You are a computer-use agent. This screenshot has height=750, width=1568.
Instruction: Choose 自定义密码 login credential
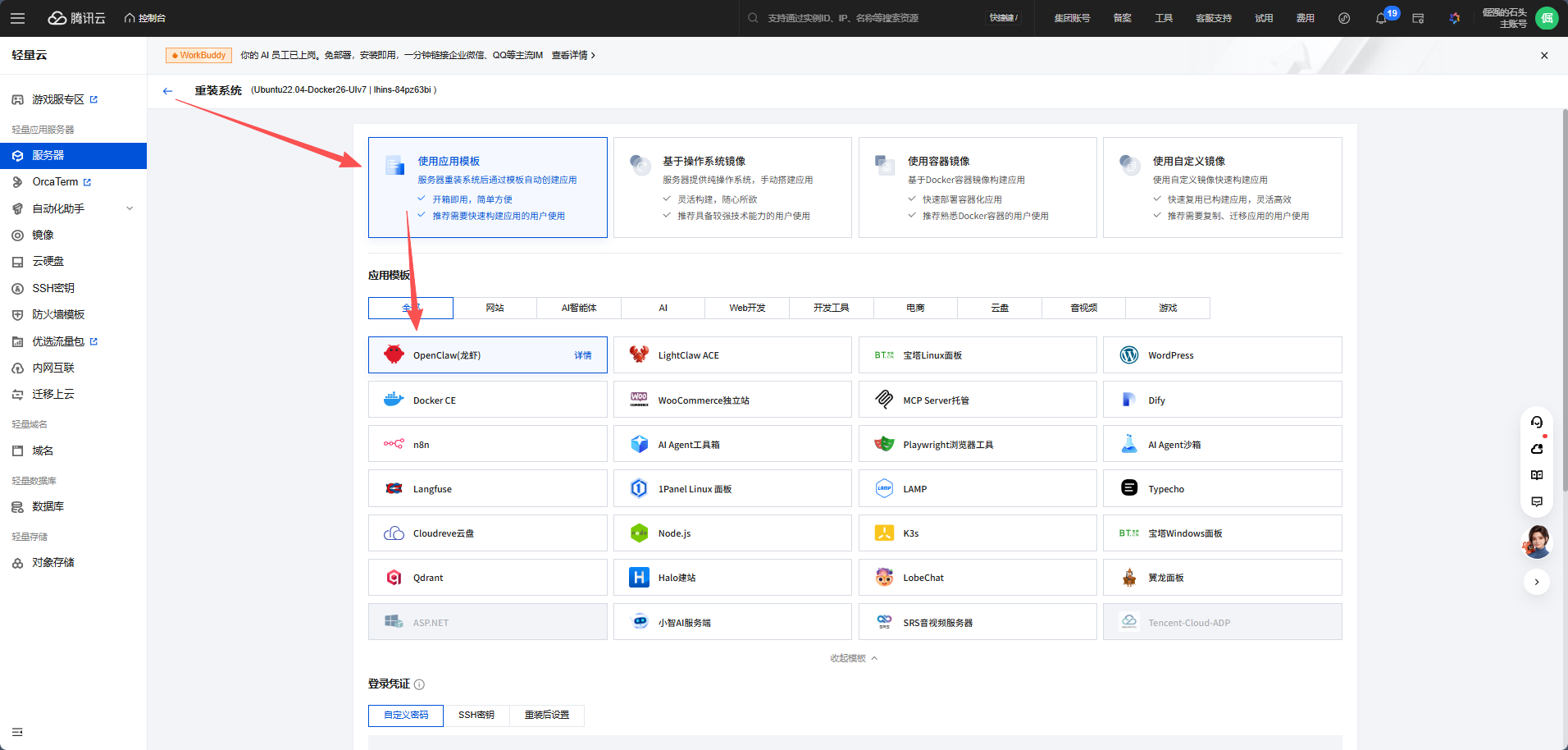coord(406,716)
